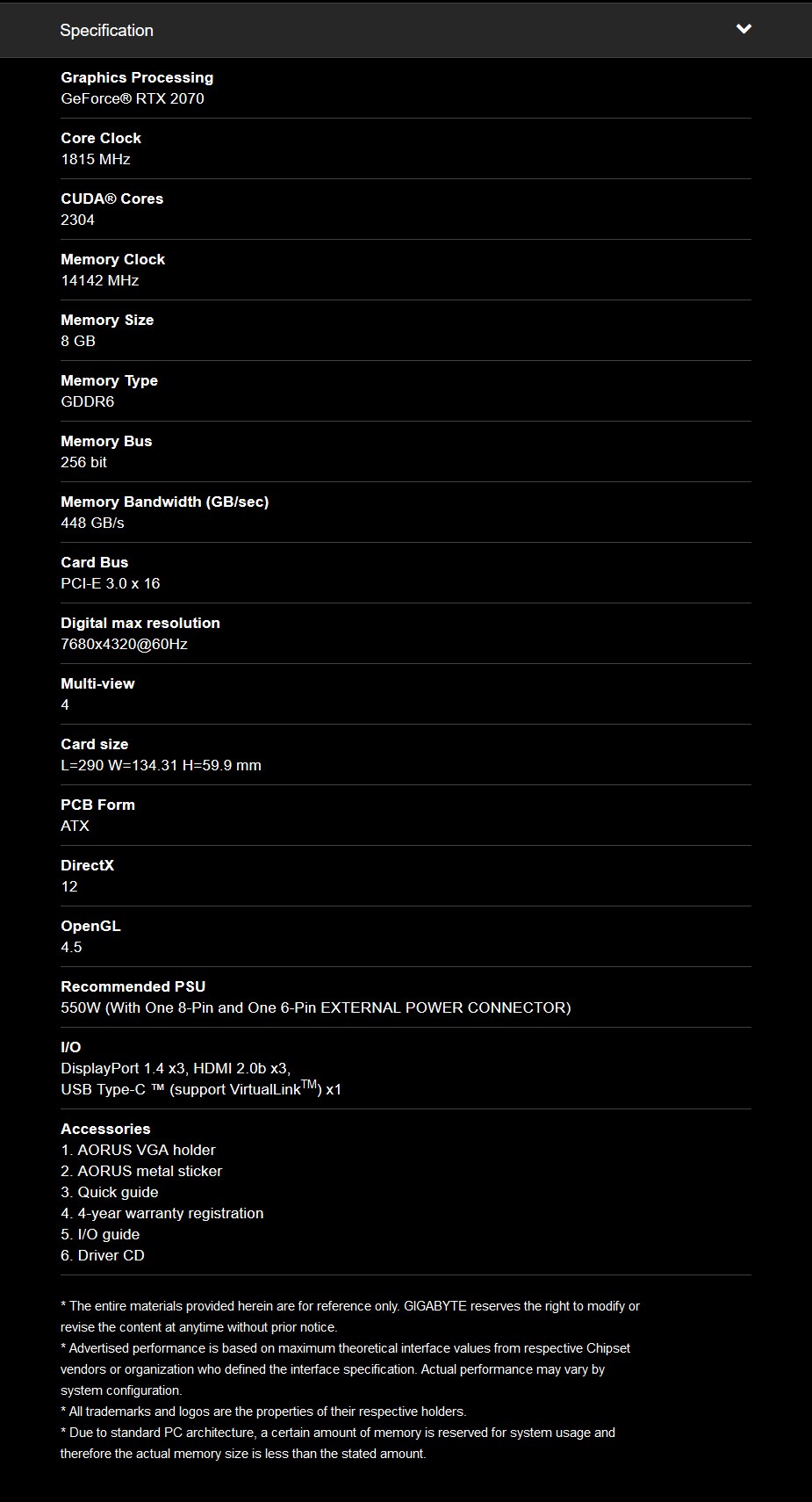
Task: Click the Recommended PSU 550W line
Action: pyautogui.click(x=316, y=1007)
